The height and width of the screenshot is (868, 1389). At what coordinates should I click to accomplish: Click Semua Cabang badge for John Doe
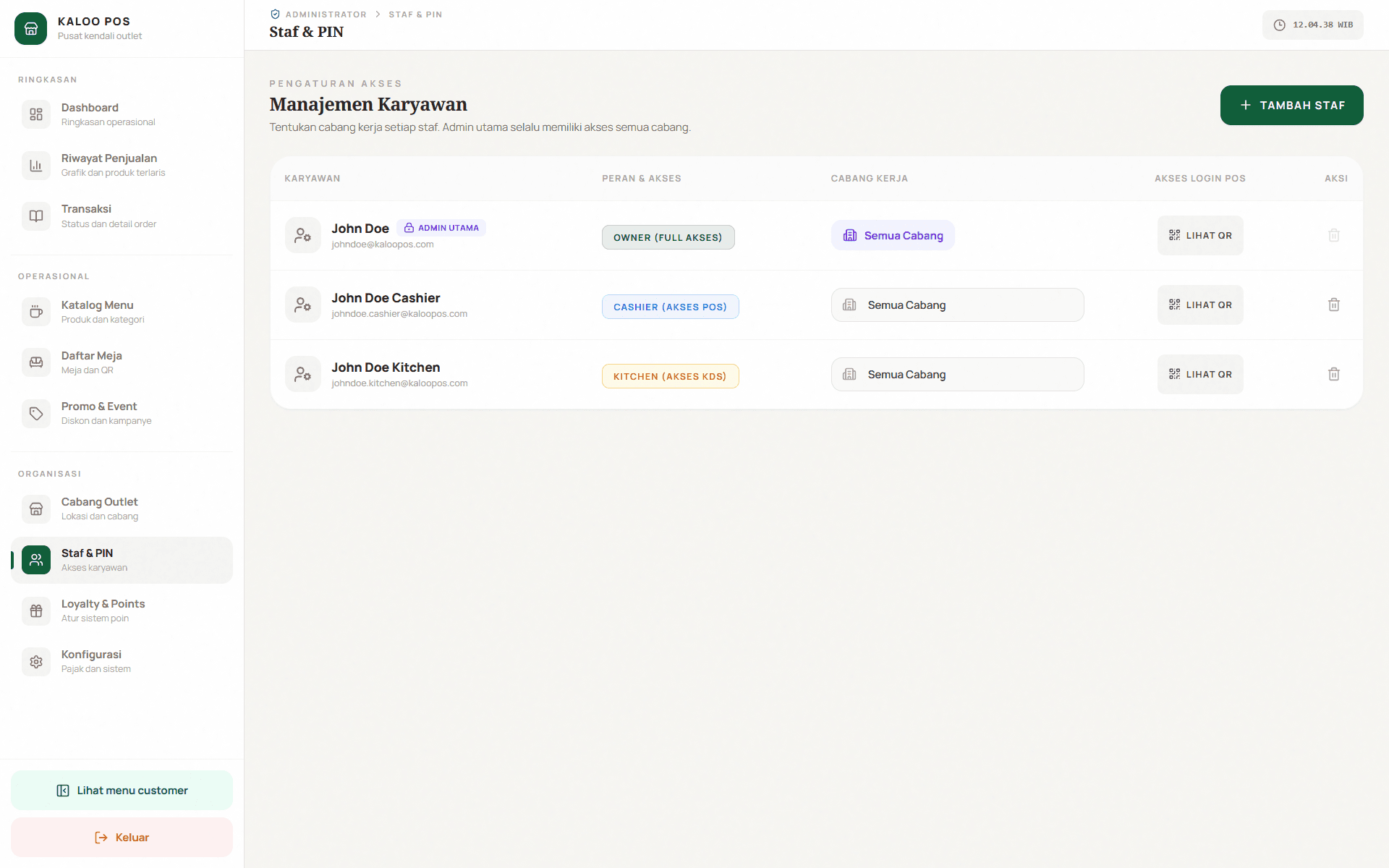coord(893,235)
